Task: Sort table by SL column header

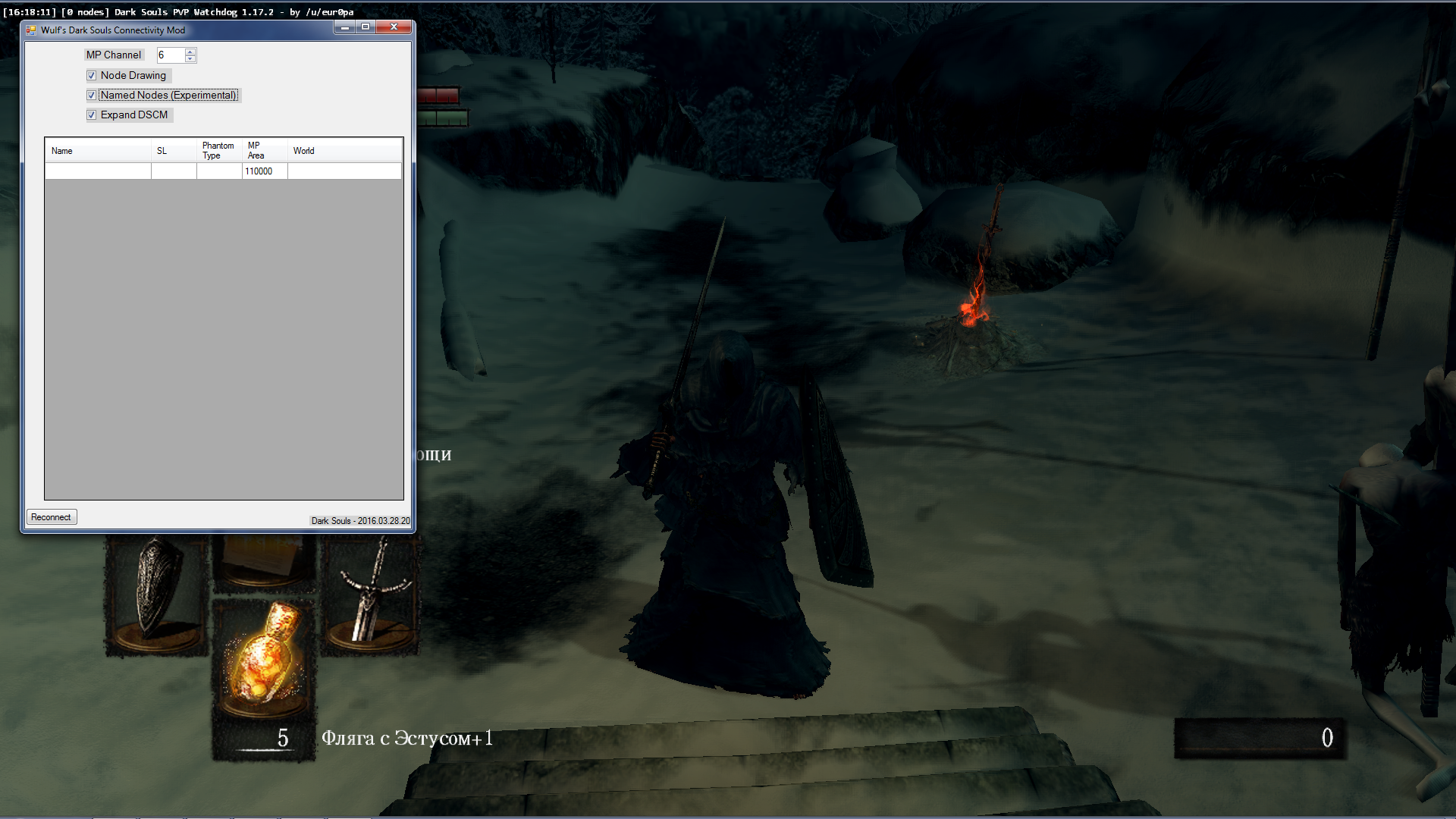Action: click(174, 150)
